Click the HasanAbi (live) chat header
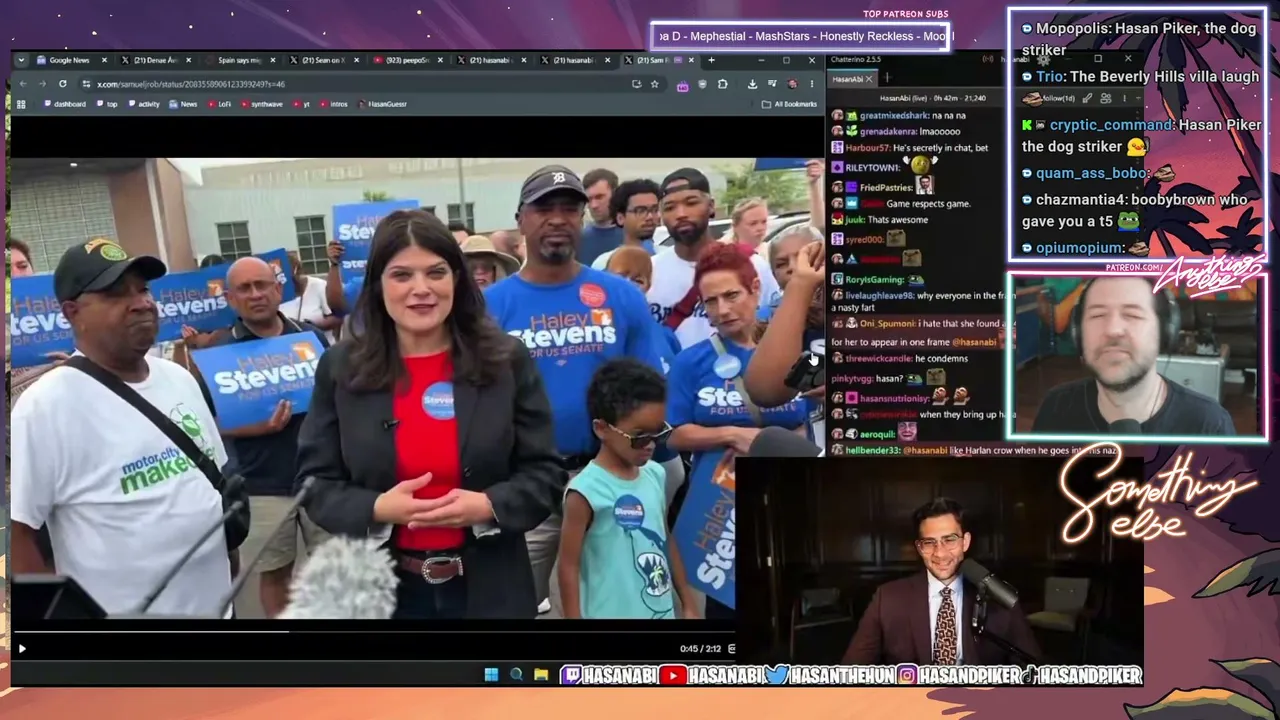This screenshot has width=1280, height=720. click(x=932, y=98)
